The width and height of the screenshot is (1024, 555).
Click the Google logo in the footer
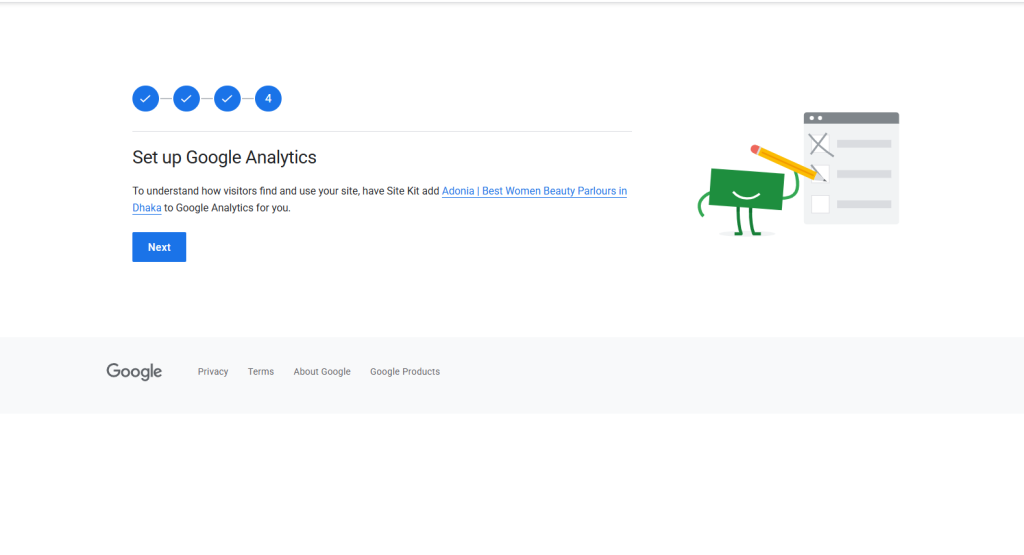[x=134, y=372]
